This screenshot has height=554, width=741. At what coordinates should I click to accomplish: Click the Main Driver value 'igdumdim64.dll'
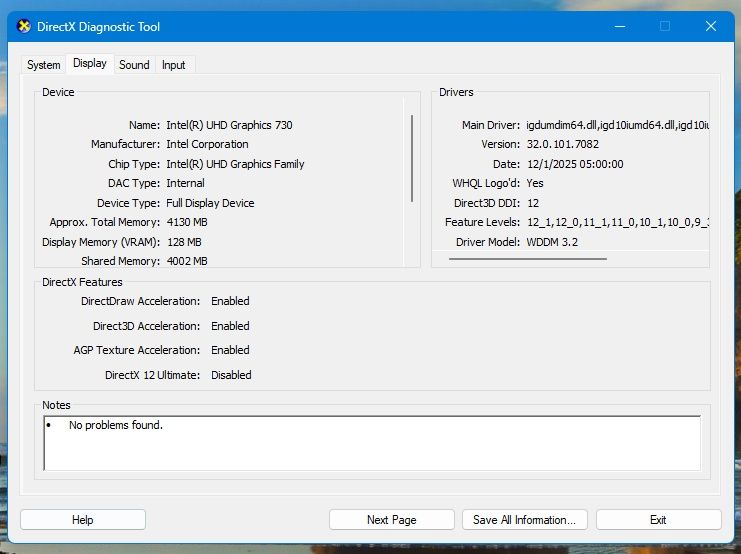click(x=617, y=125)
